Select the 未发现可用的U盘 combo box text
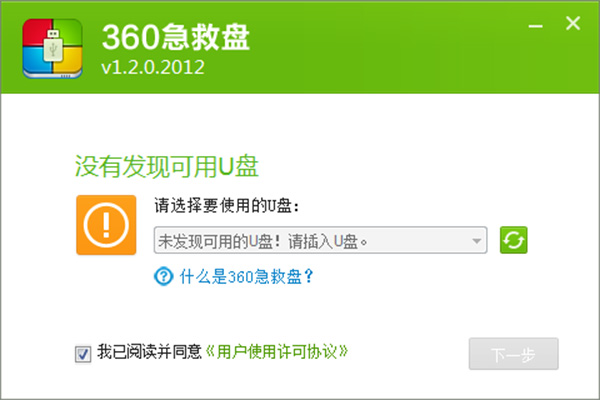The image size is (600, 400). coord(263,242)
